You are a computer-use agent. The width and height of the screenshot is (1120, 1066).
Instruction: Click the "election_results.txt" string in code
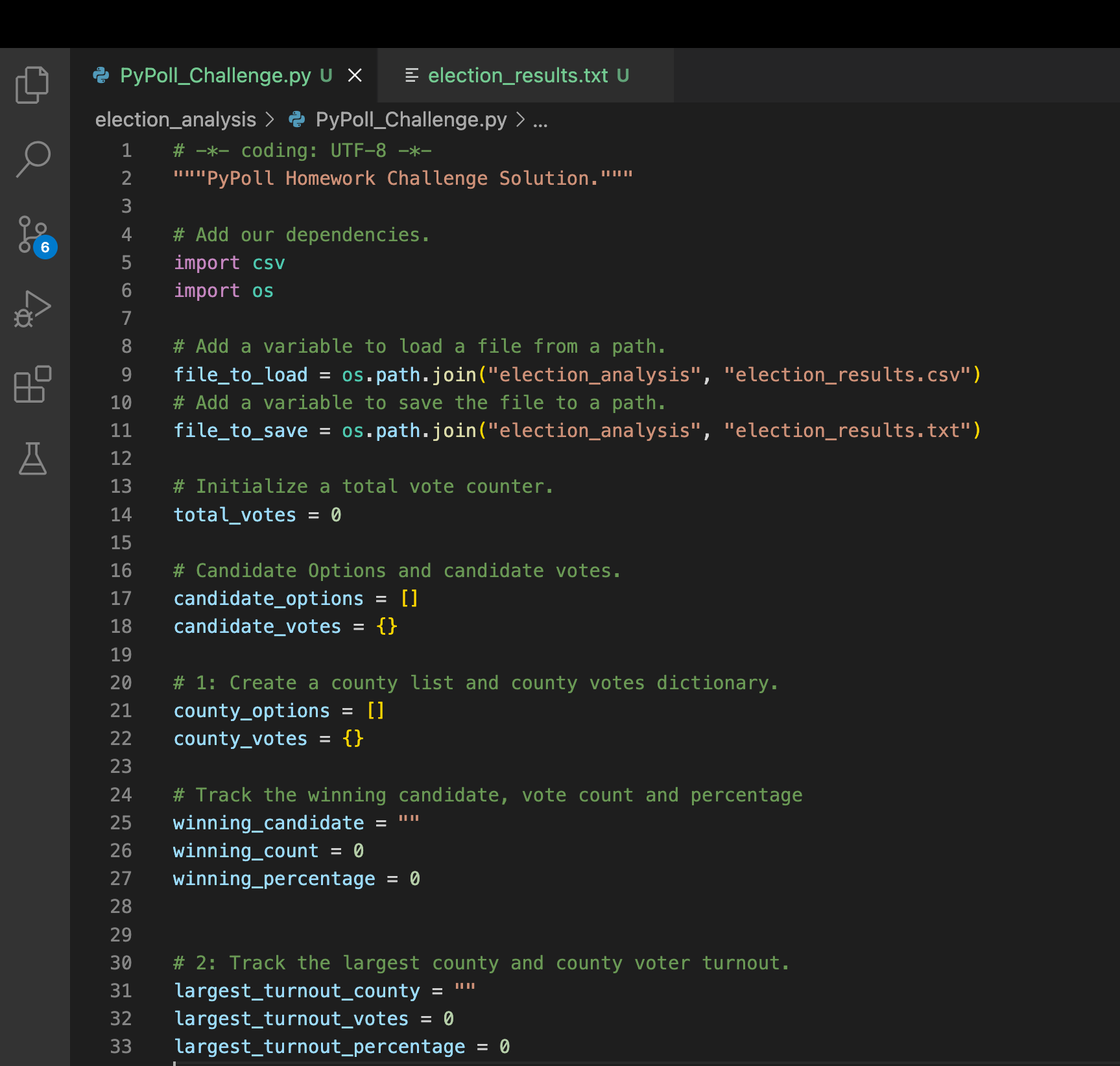pyautogui.click(x=847, y=431)
